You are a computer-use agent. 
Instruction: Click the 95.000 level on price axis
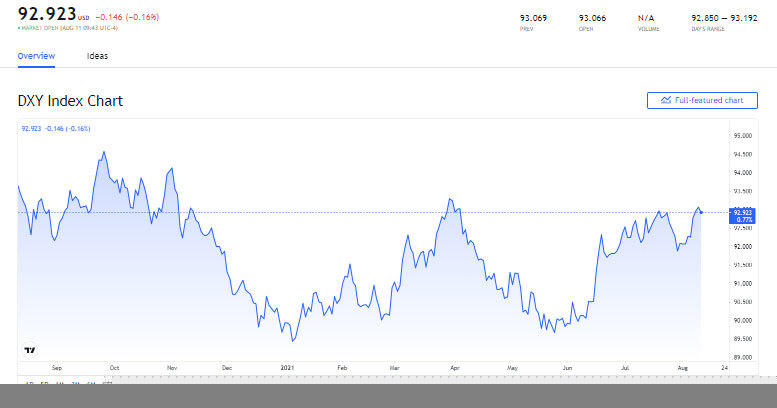pos(743,135)
